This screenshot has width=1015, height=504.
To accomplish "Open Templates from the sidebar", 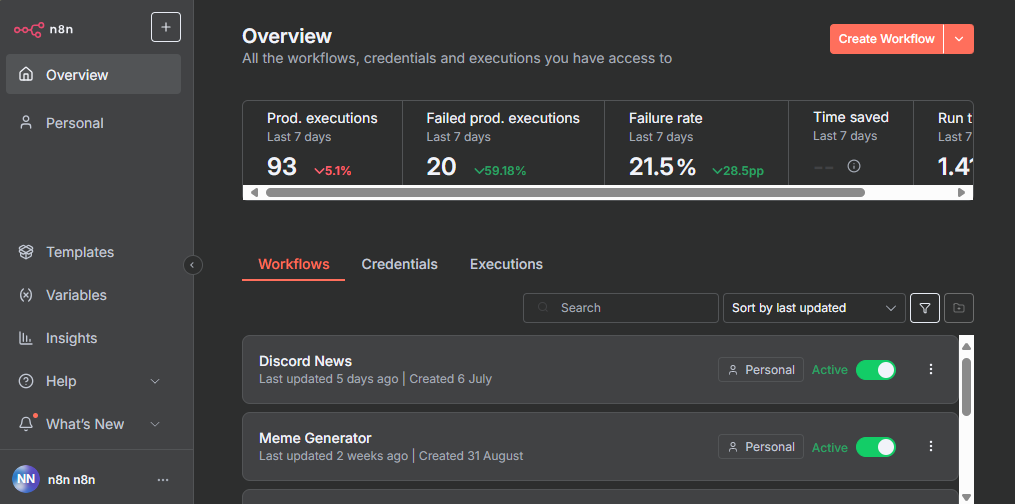I will click(80, 252).
